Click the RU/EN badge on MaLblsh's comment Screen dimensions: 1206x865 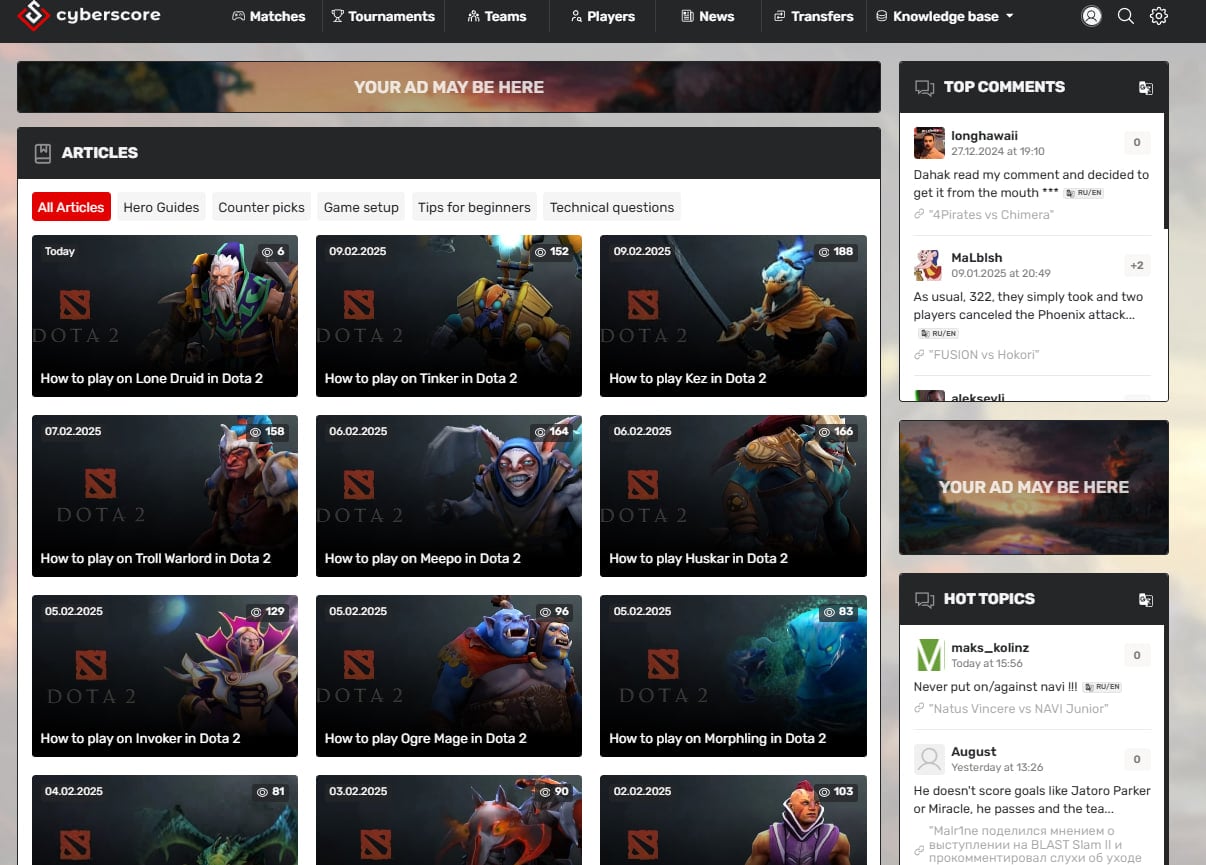tap(938, 333)
